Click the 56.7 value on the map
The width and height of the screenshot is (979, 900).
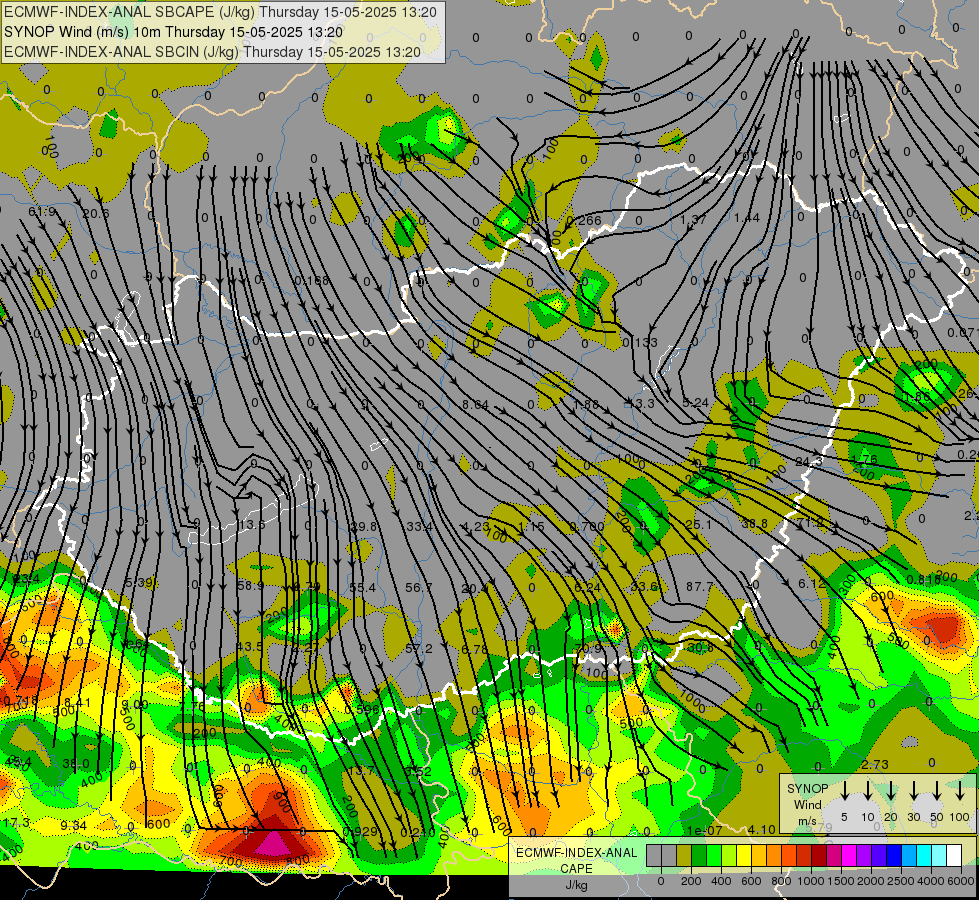pyautogui.click(x=418, y=587)
